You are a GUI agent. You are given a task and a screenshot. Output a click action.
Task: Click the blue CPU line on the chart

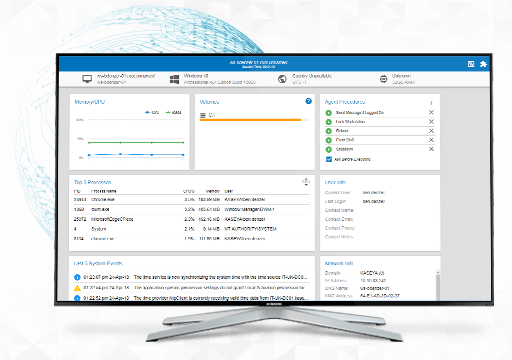coord(136,155)
